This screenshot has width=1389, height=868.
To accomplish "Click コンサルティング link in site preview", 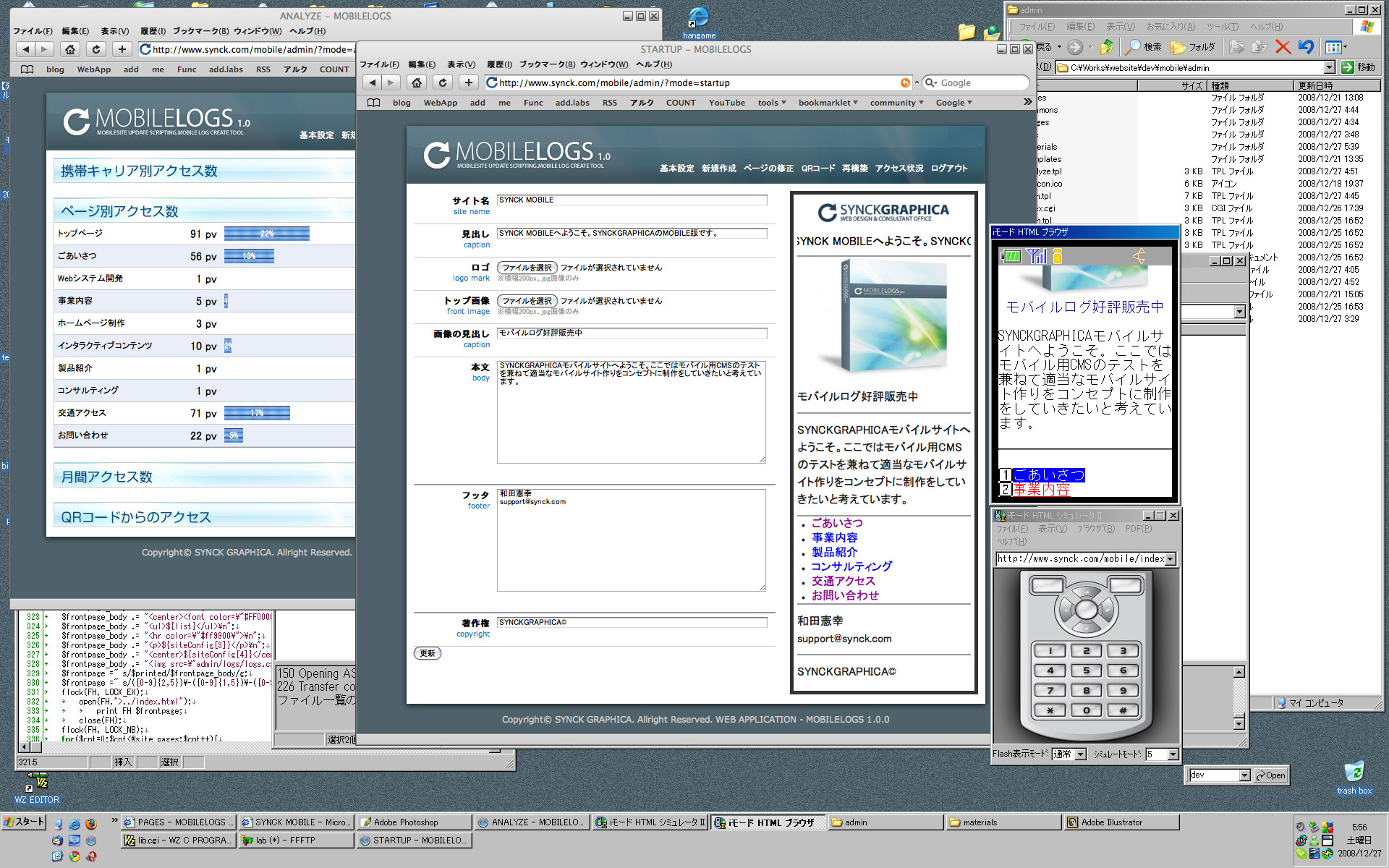I will [851, 566].
